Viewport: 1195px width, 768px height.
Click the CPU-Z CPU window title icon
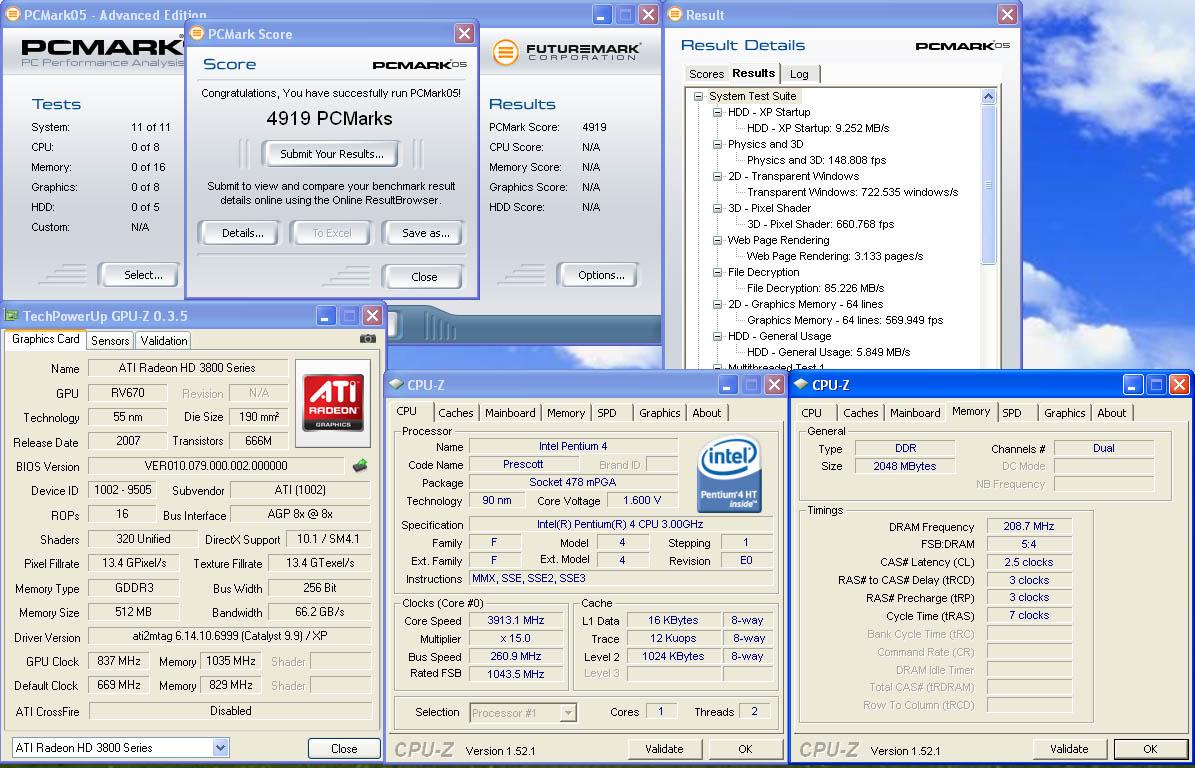point(396,385)
